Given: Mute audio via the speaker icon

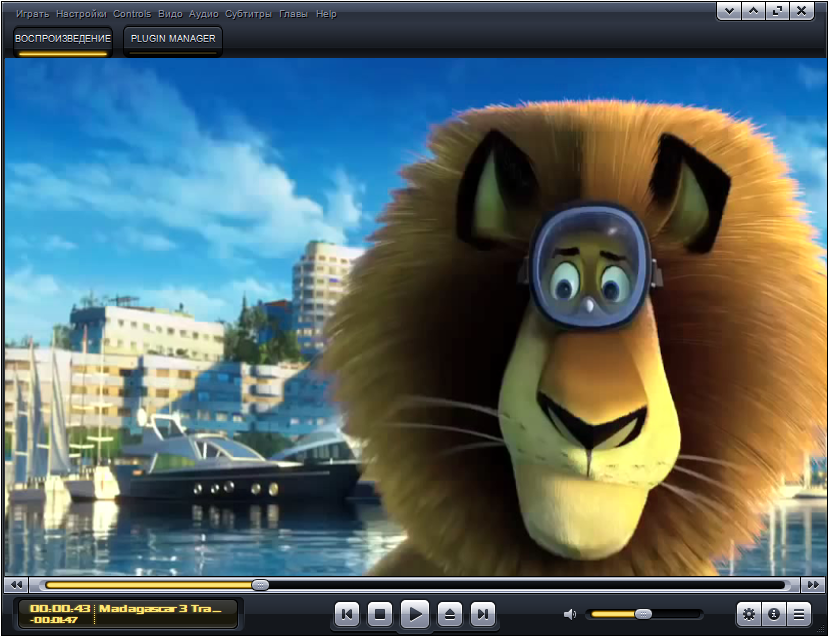Looking at the screenshot, I should pyautogui.click(x=570, y=614).
